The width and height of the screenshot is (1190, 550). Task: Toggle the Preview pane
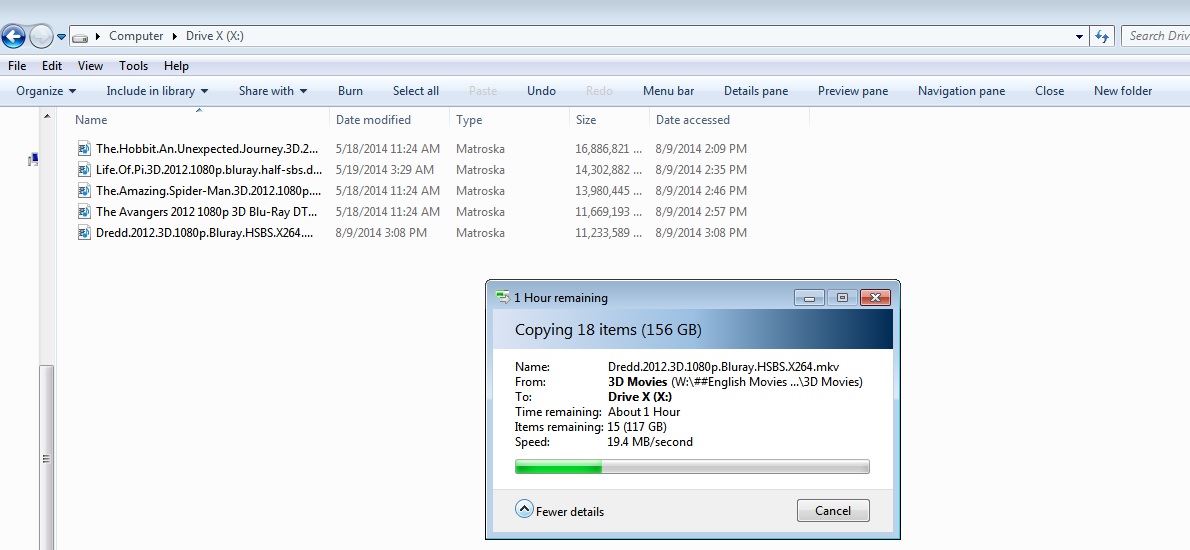tap(853, 91)
